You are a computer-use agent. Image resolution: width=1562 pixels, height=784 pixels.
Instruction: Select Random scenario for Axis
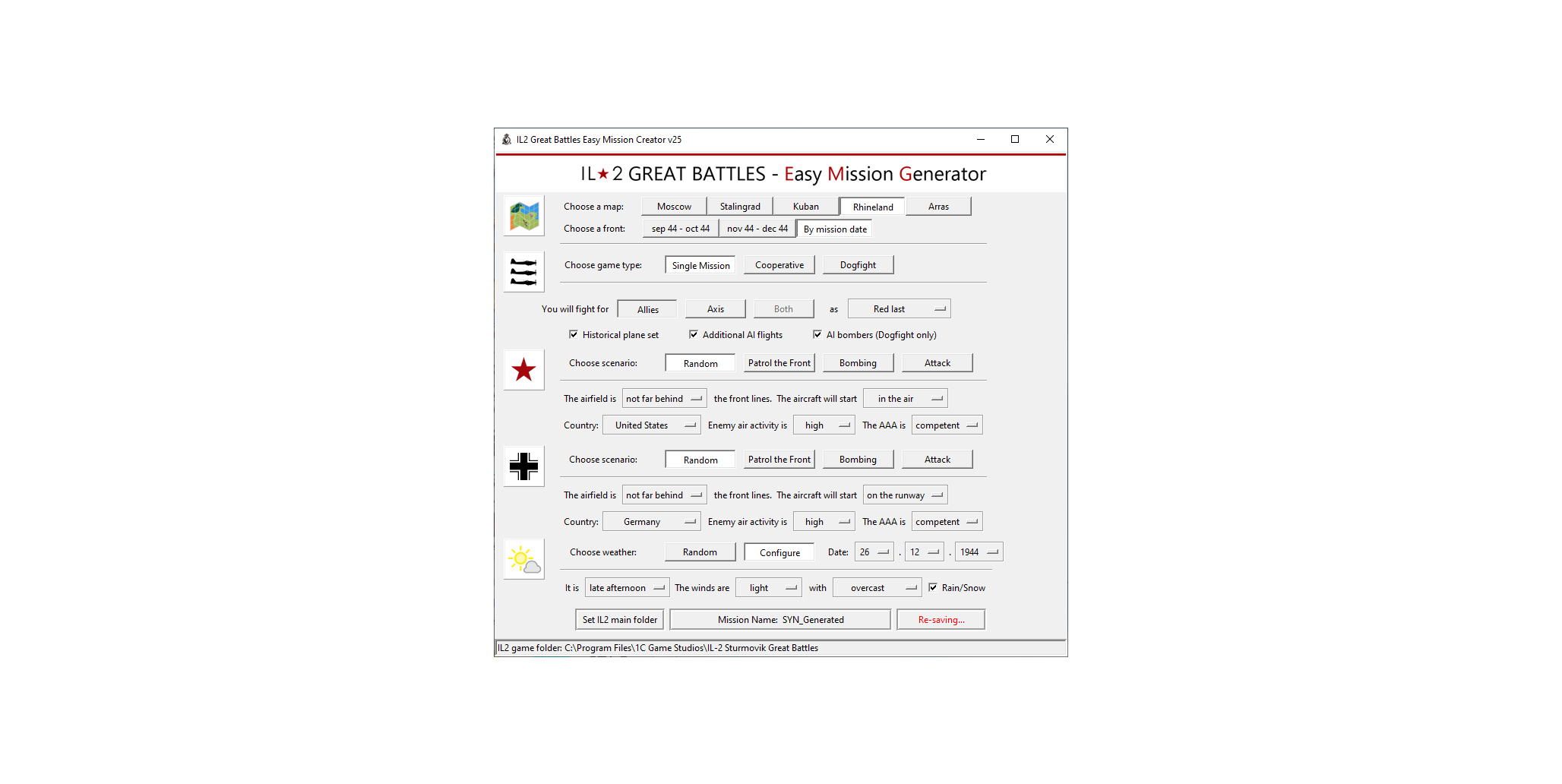click(700, 460)
